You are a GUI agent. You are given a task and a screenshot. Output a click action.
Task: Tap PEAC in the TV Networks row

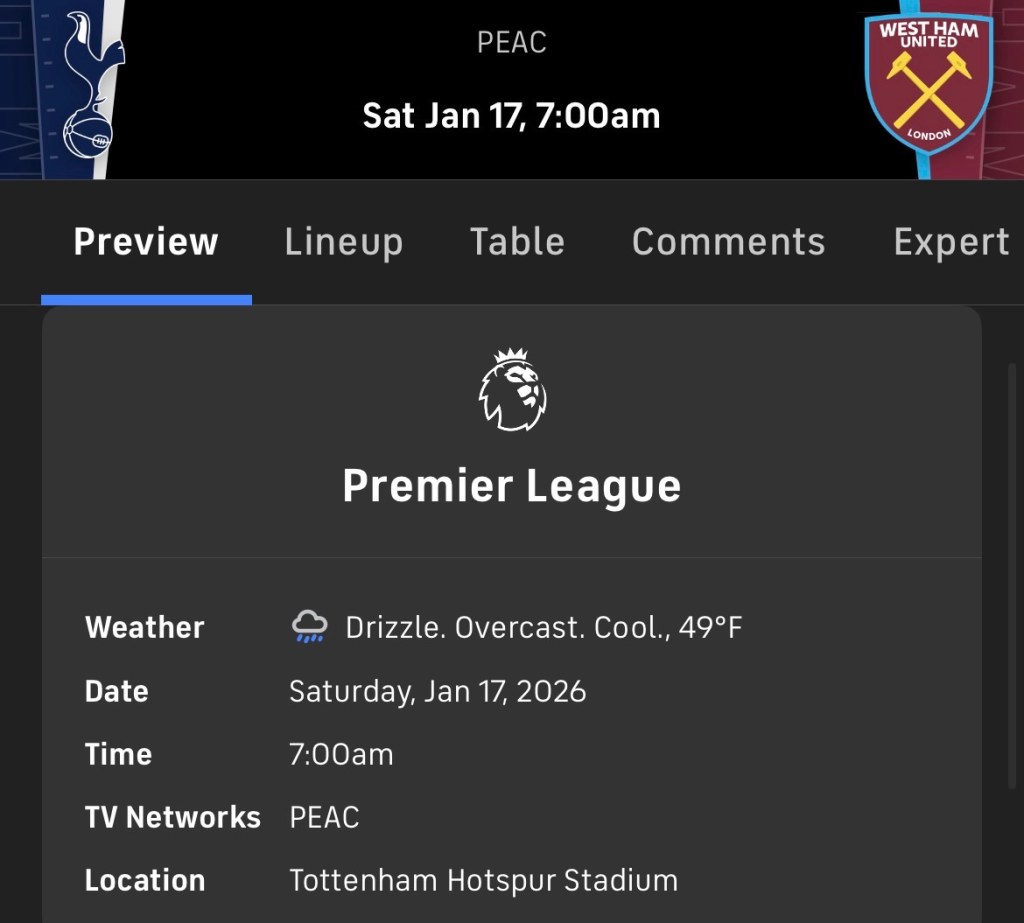pos(324,817)
